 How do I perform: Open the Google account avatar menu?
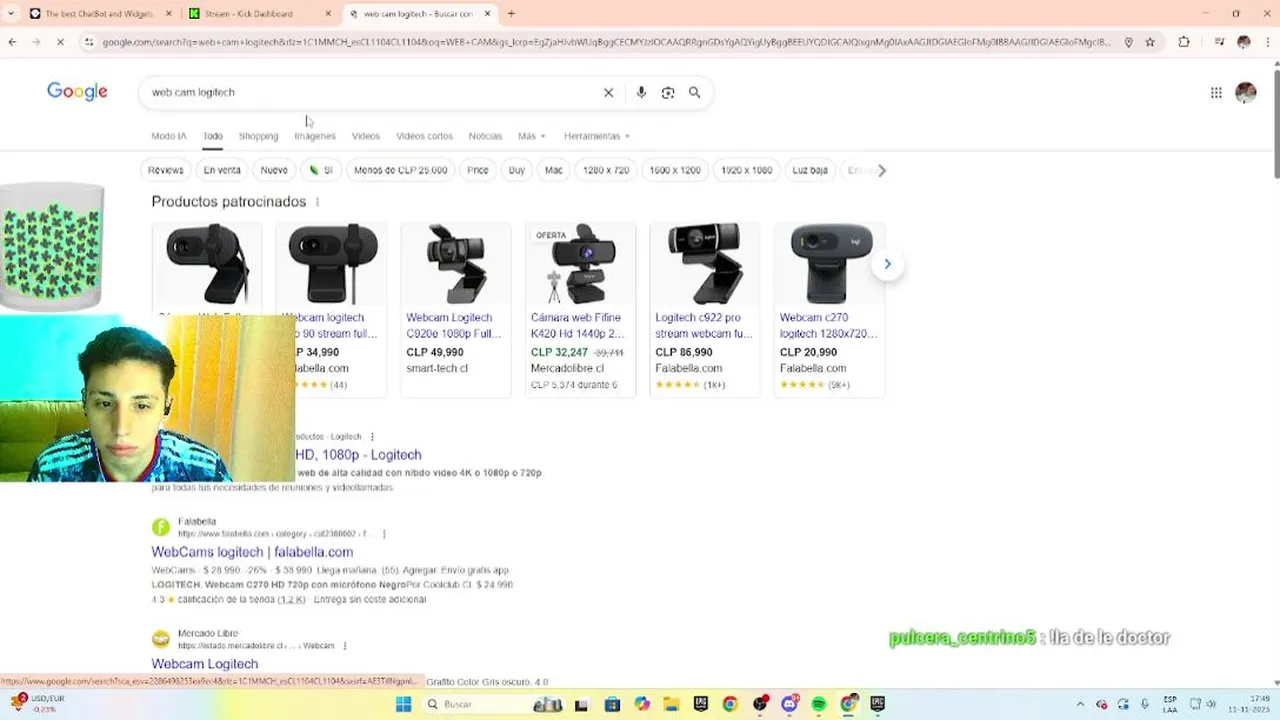coord(1246,92)
